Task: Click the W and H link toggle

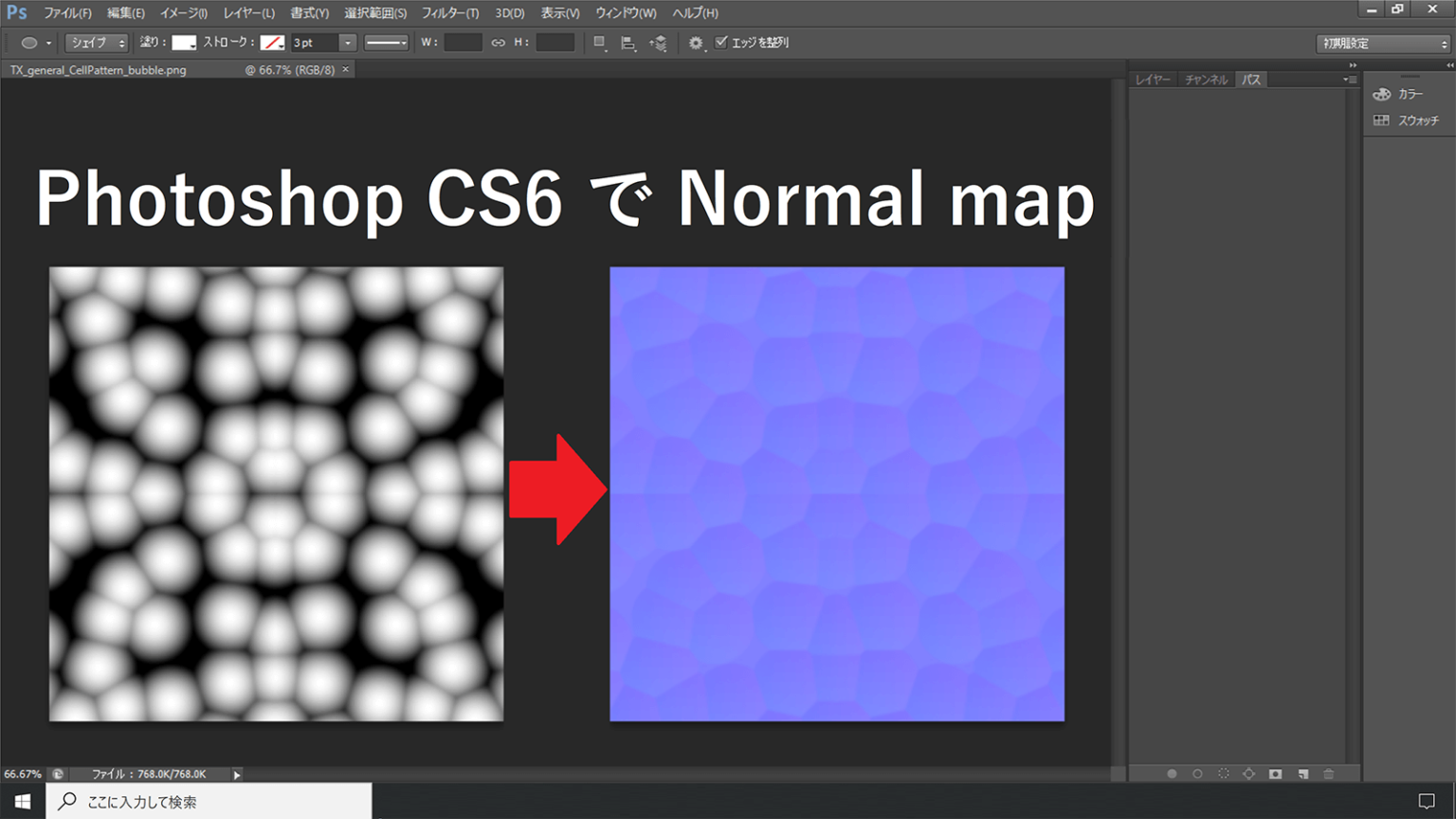Action: [499, 43]
